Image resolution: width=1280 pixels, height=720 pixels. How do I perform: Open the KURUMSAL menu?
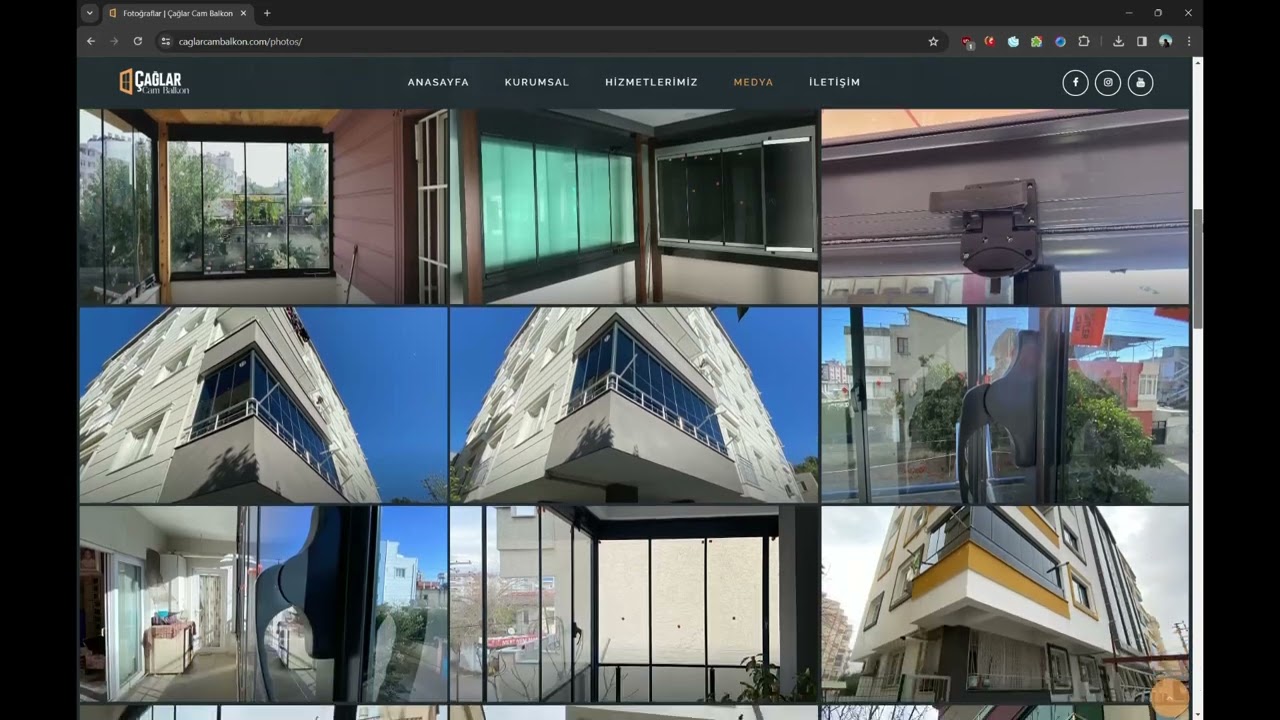[x=537, y=82]
